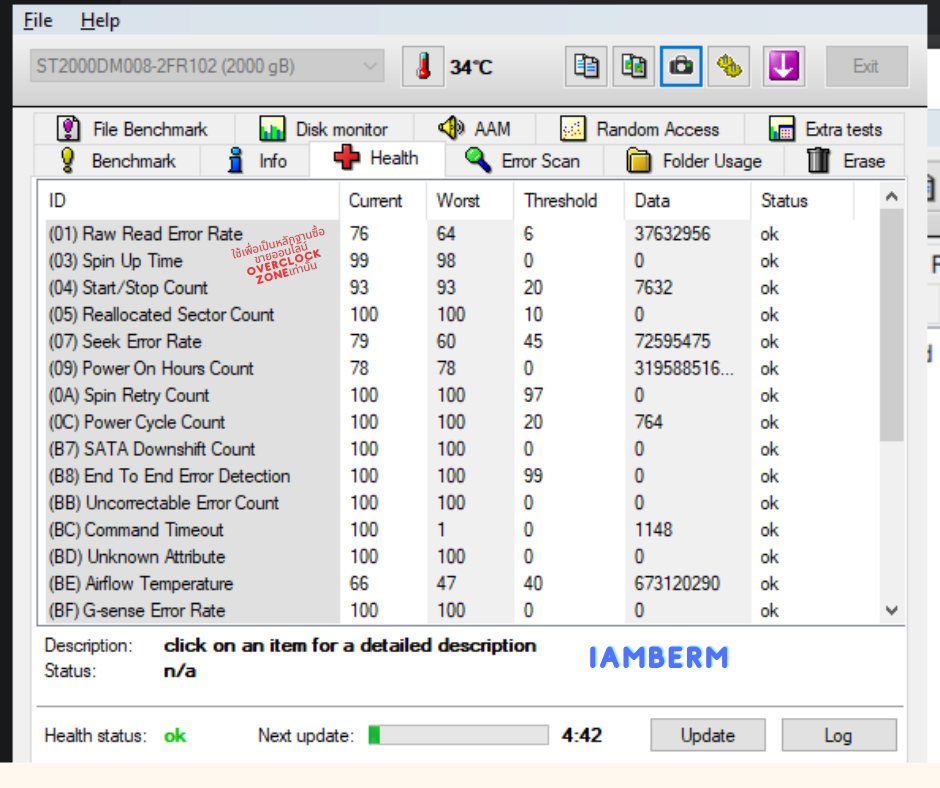Go to the Erase tab
The width and height of the screenshot is (940, 788).
846,161
